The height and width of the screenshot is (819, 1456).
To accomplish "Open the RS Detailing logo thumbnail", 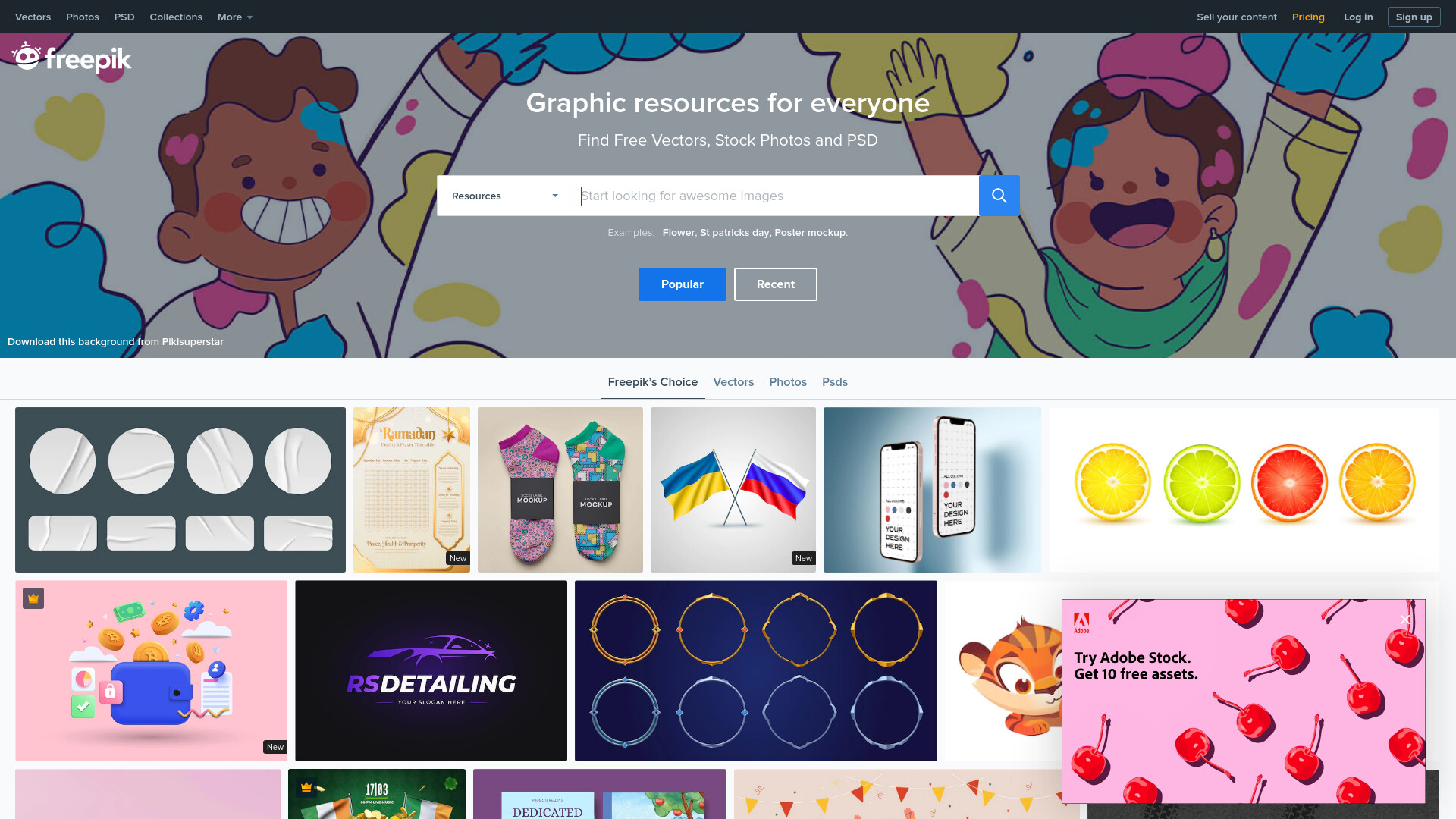I will (x=431, y=670).
